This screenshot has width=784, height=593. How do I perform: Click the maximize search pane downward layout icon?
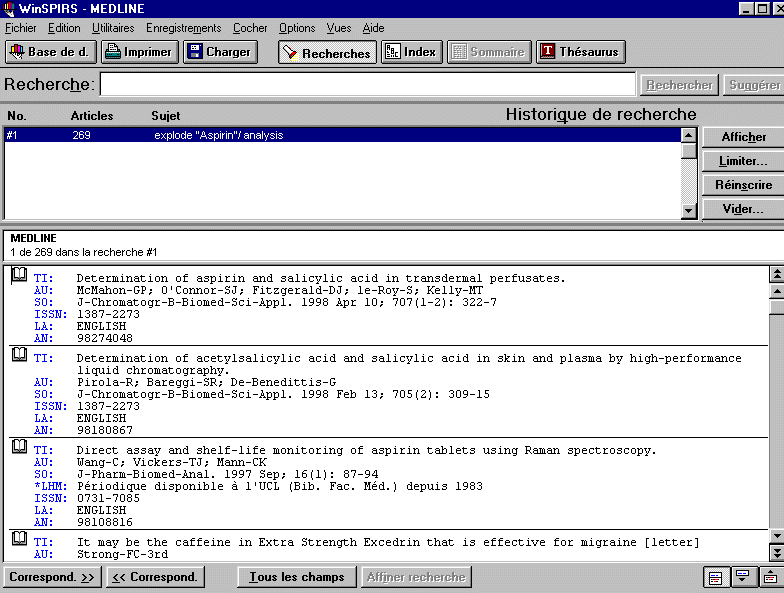742,578
